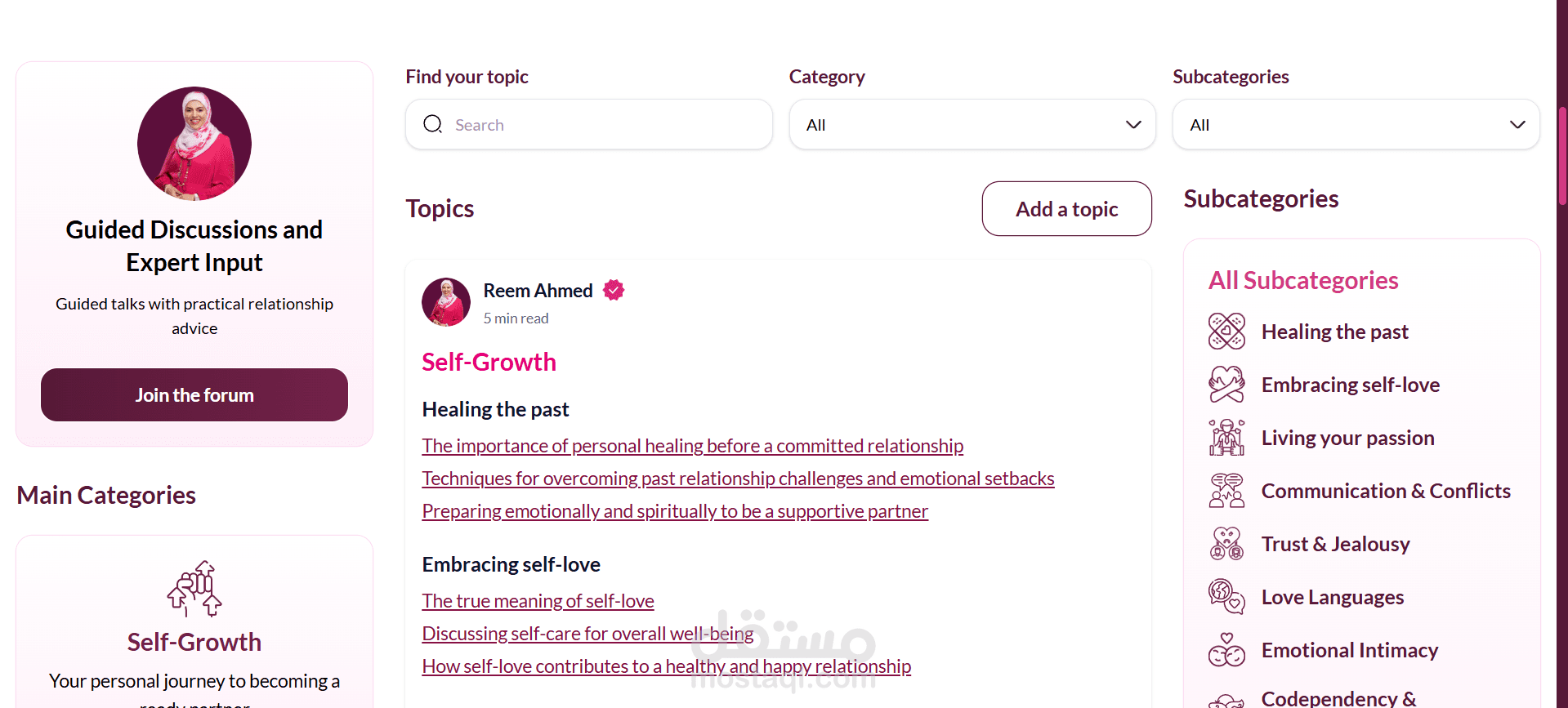Expand the Subcategories dropdown
The width and height of the screenshot is (1568, 708).
pos(1356,124)
